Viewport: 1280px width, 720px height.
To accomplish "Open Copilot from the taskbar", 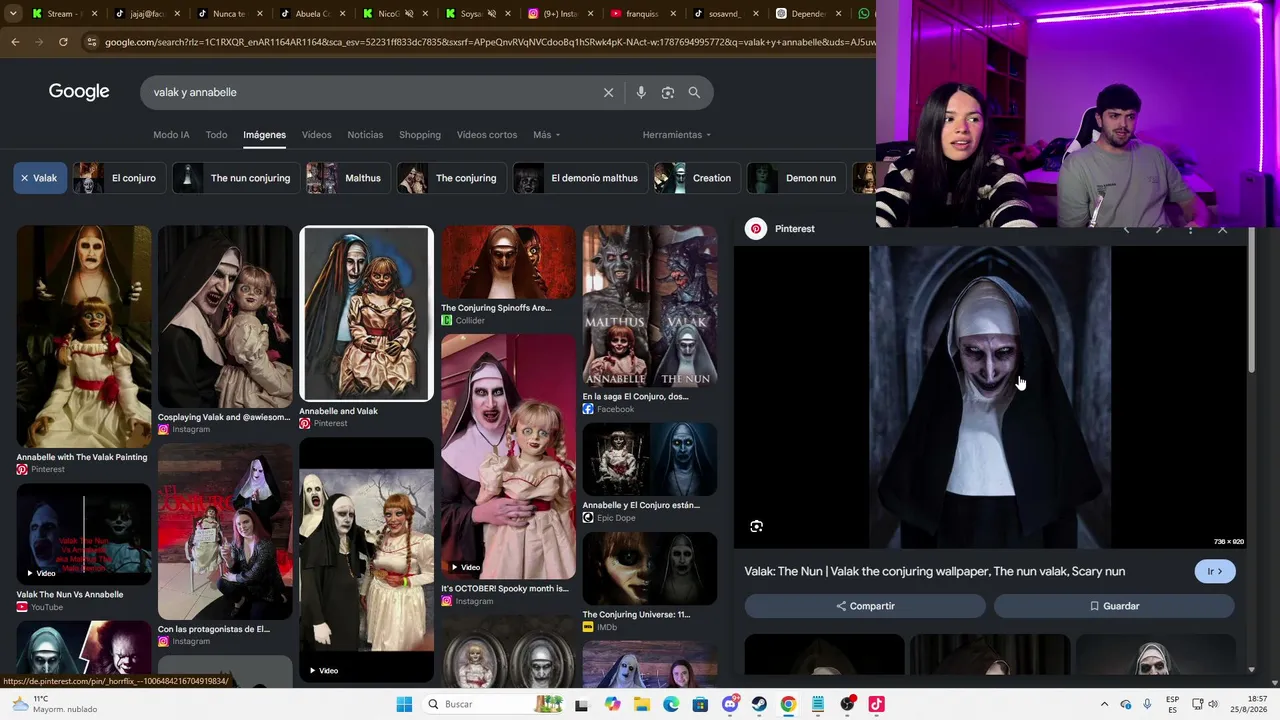I will (x=612, y=704).
